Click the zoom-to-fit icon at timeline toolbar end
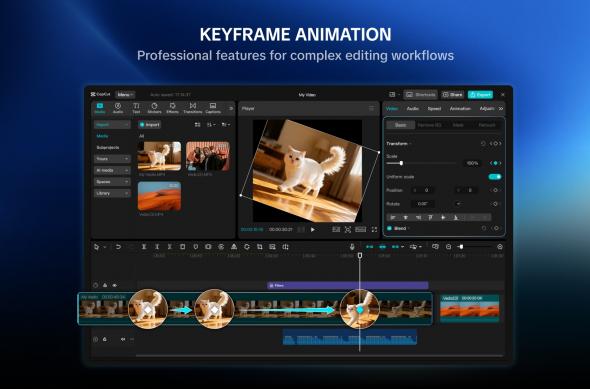Image resolution: width=590 pixels, height=389 pixels. [500, 247]
